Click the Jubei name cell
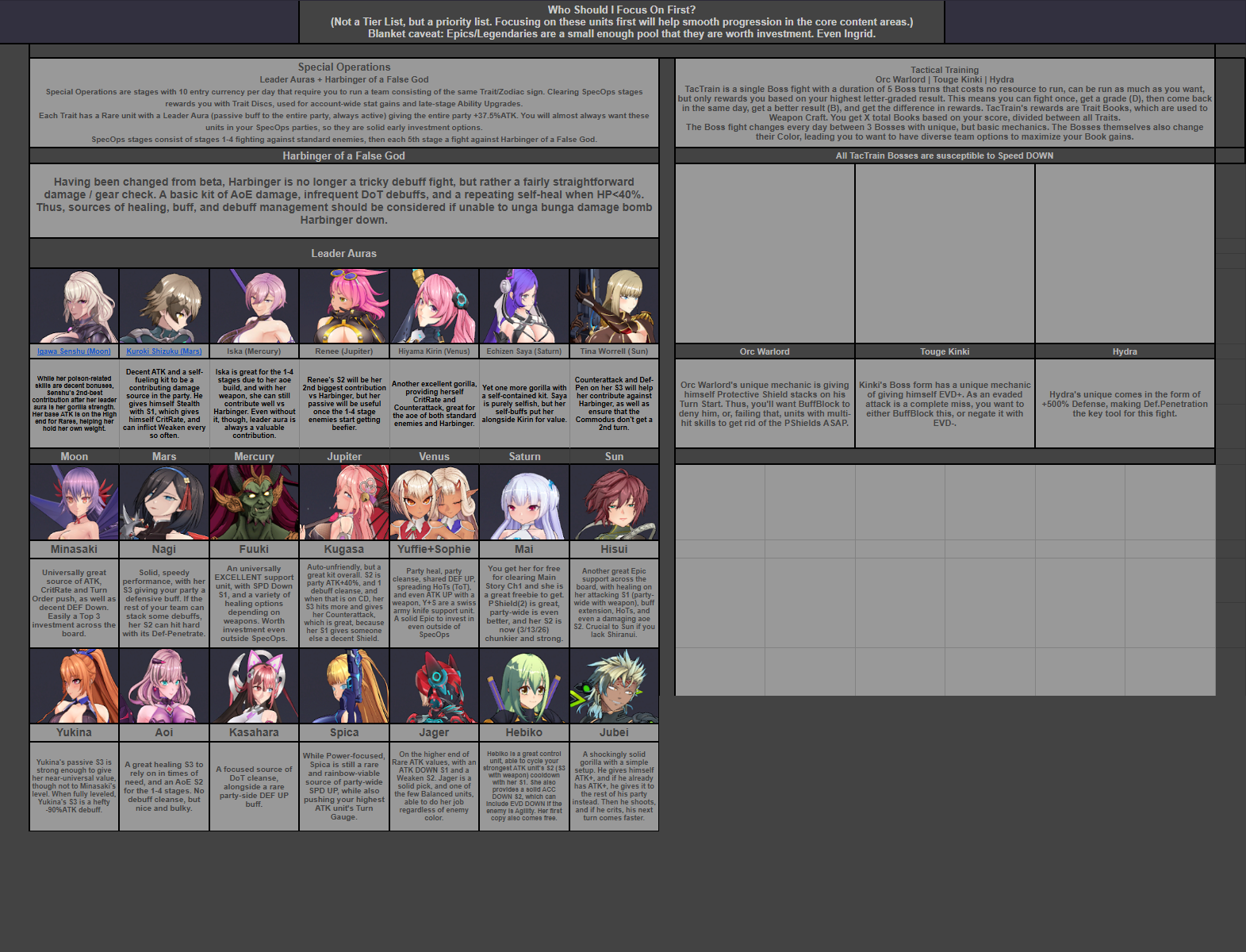Viewport: 1246px width, 952px height. (x=614, y=732)
